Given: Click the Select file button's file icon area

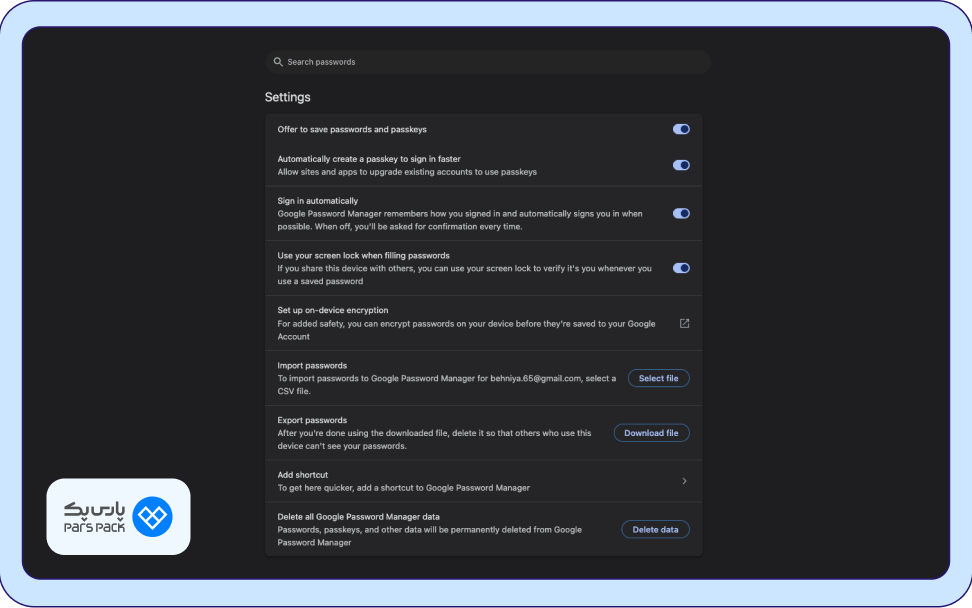Looking at the screenshot, I should (x=658, y=378).
